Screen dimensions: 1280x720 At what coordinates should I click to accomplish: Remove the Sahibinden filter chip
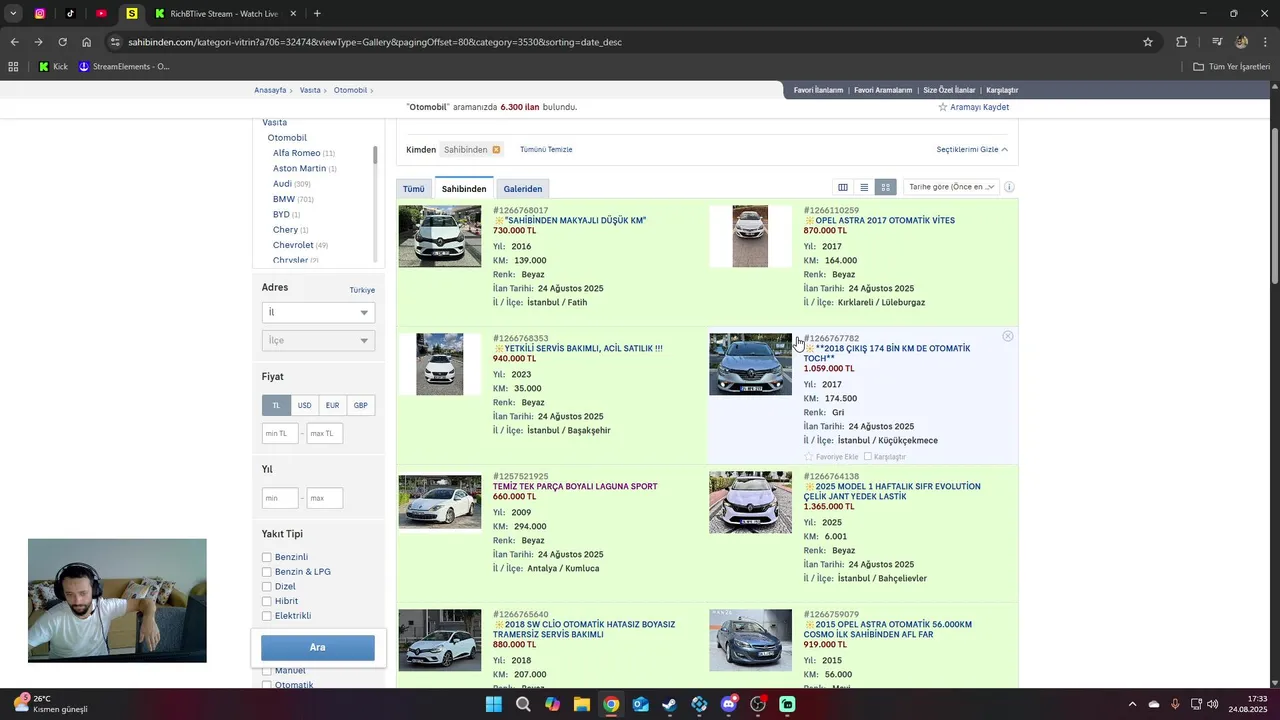coord(496,150)
